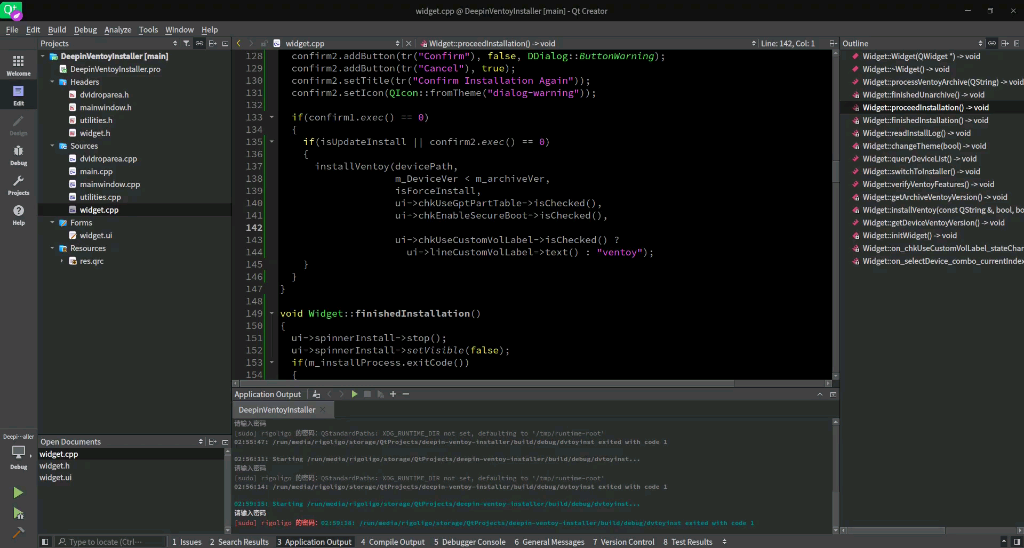Click the green Run button
The height and width of the screenshot is (548, 1024).
[18, 492]
